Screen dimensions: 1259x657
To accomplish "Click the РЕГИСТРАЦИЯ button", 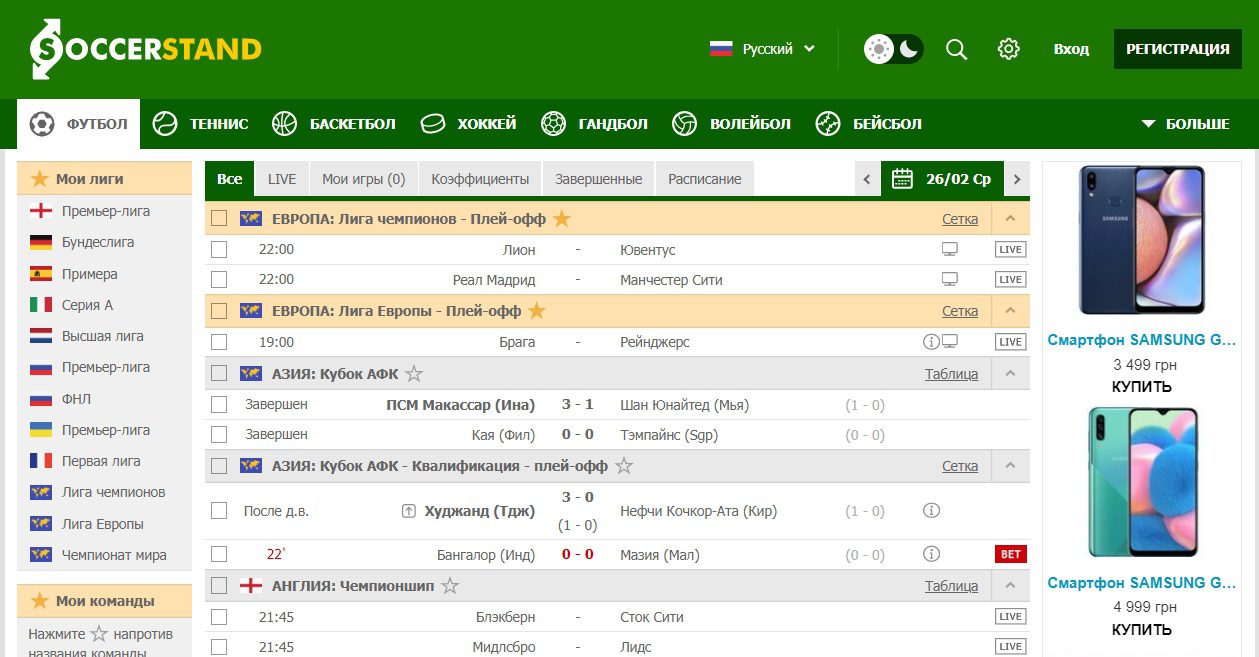I will tap(1177, 49).
